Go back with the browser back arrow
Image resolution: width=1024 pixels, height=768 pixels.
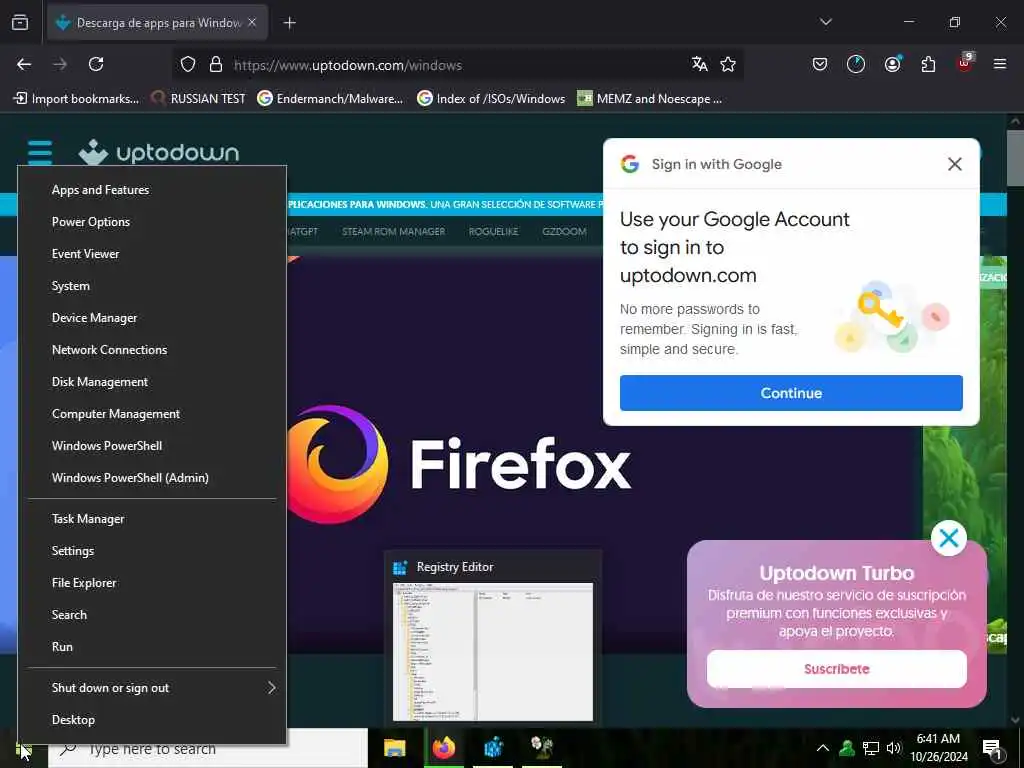(24, 64)
